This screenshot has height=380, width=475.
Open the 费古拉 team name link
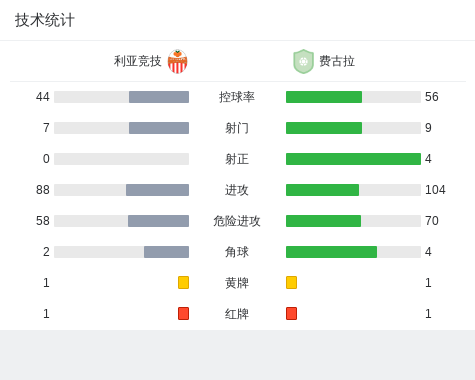tap(337, 61)
